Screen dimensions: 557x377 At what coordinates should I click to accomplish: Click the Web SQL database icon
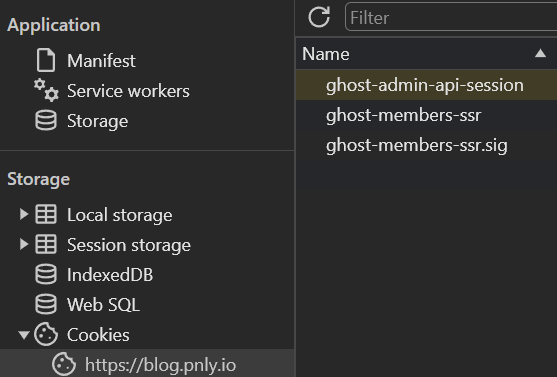[46, 304]
